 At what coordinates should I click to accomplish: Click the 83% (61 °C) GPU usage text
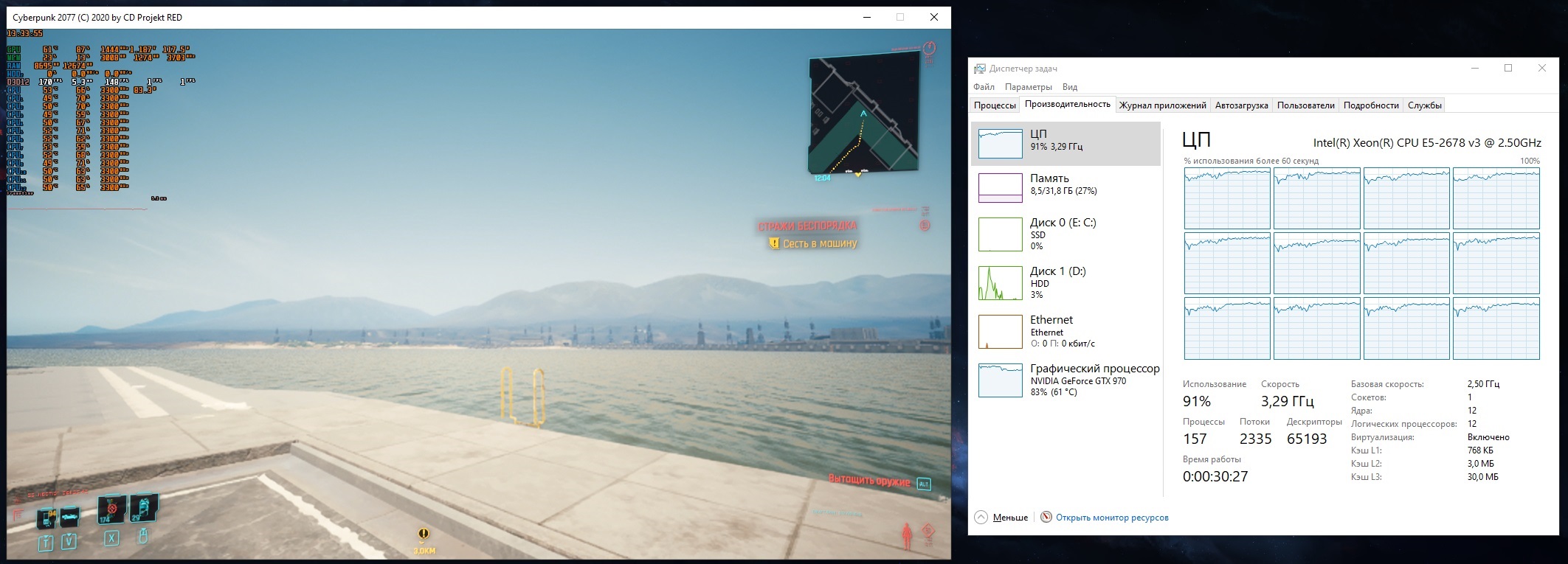click(1054, 392)
